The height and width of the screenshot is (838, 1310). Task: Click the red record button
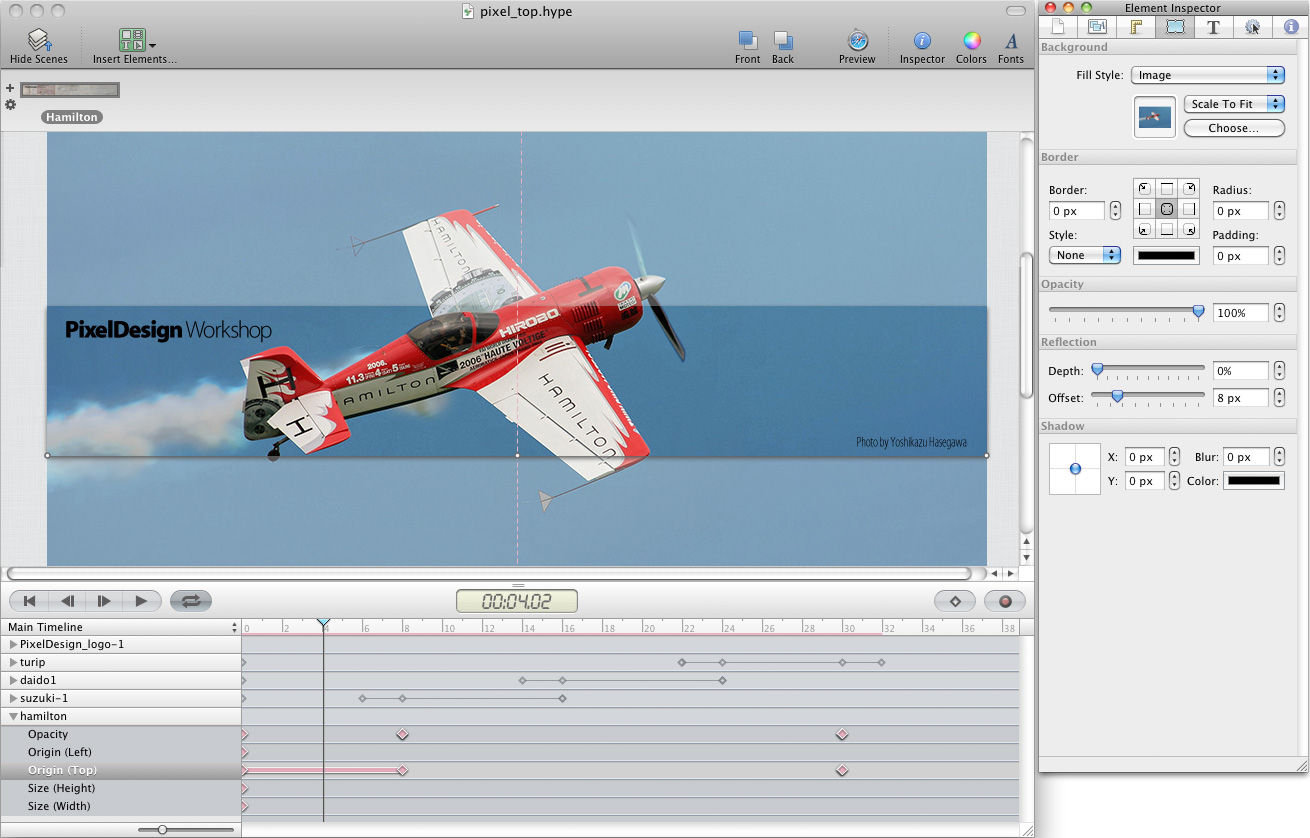(1005, 601)
